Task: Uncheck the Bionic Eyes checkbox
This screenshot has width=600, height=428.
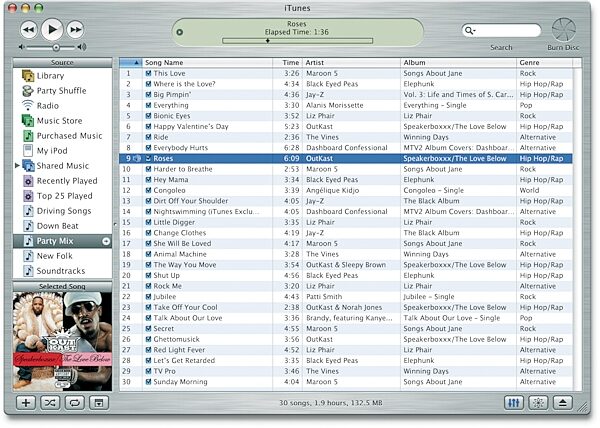Action: (x=148, y=116)
